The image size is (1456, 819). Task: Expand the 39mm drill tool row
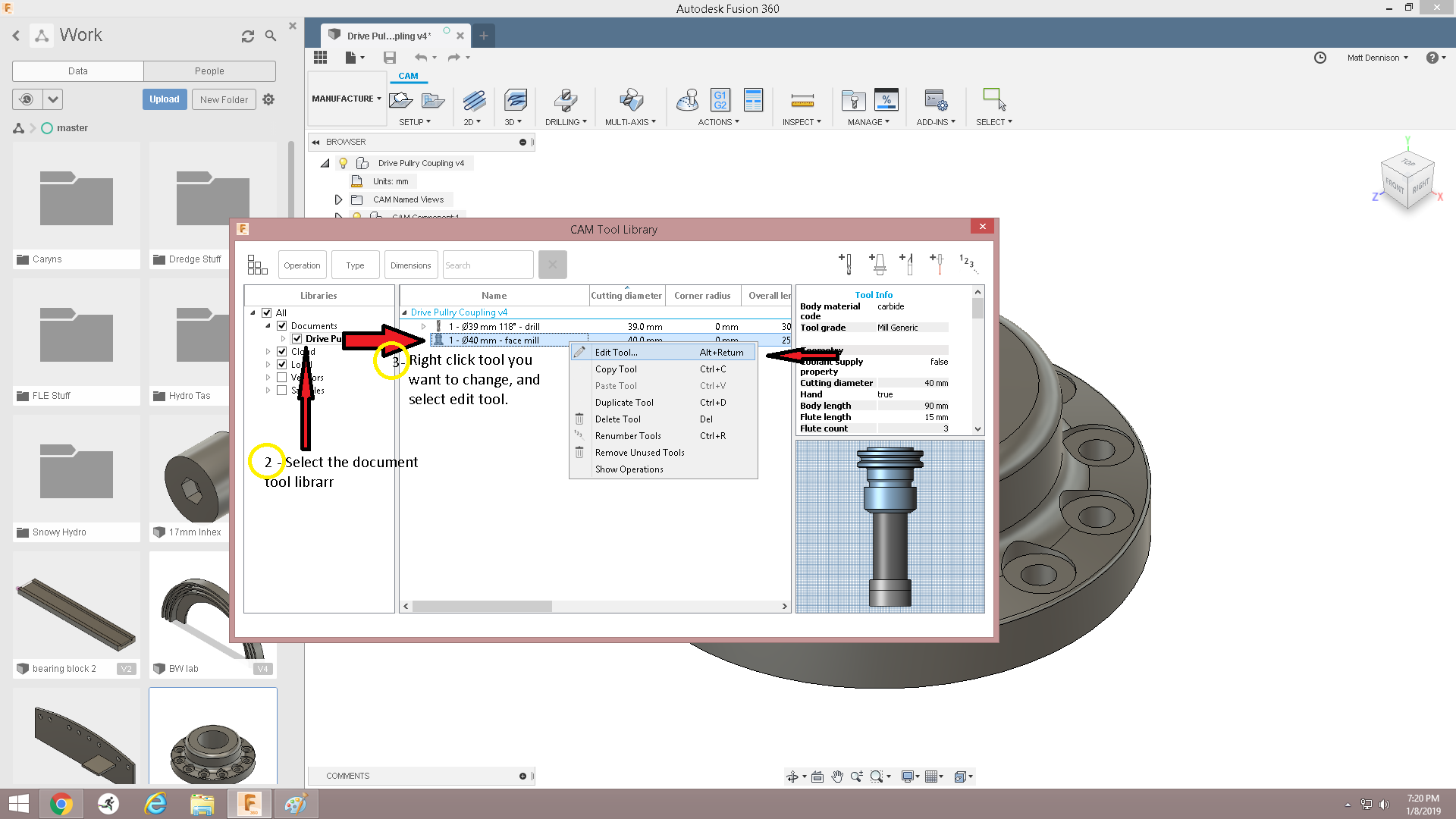423,327
